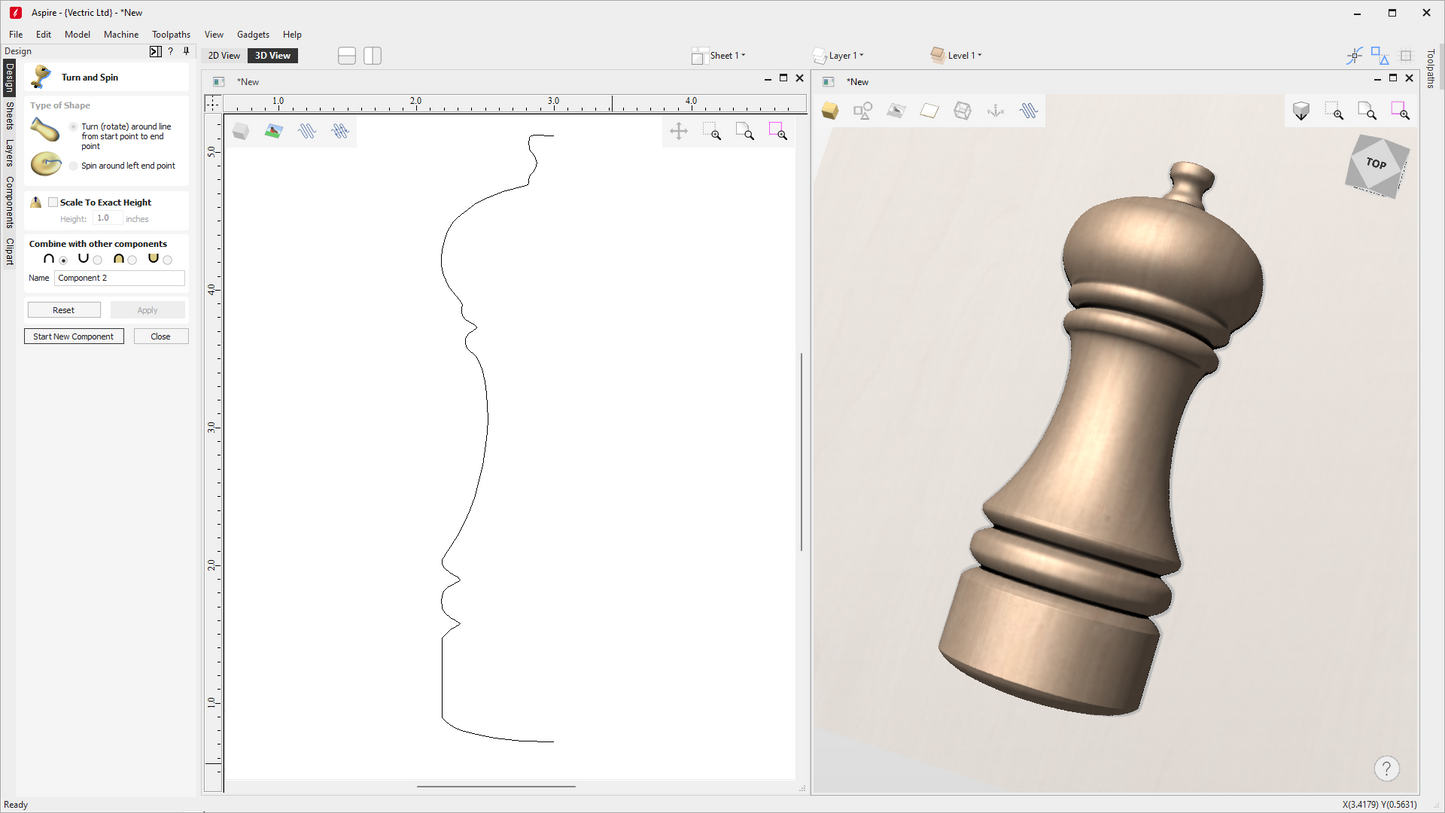
Task: Click the Reset button
Action: (x=64, y=310)
